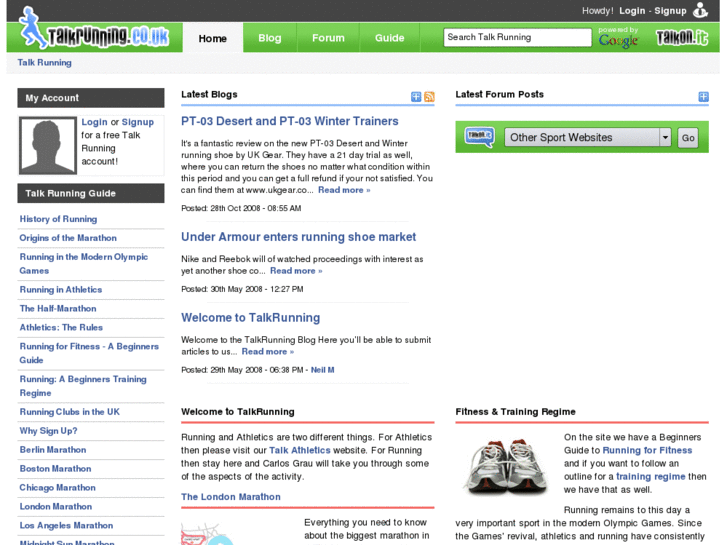727x545 pixels.
Task: Open Chicago Marathon link
Action: (x=57, y=488)
